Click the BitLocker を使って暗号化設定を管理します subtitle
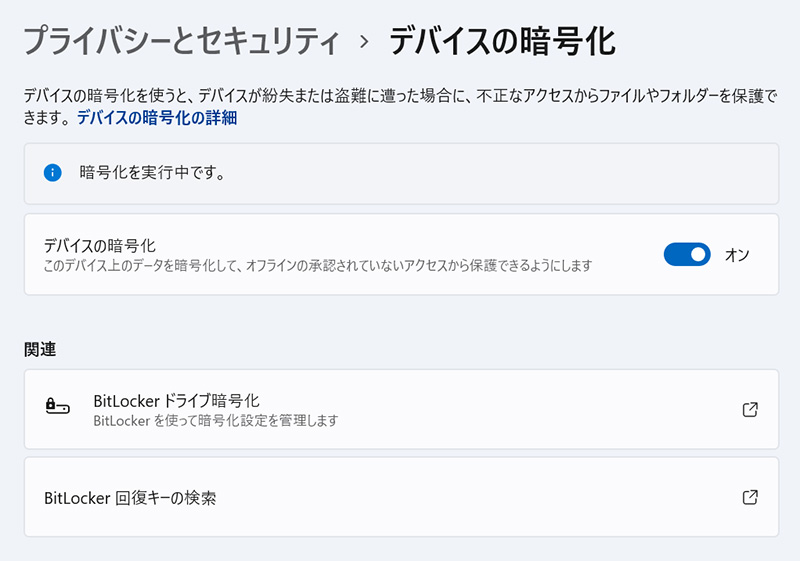Image resolution: width=800 pixels, height=561 pixels. pyautogui.click(x=215, y=421)
